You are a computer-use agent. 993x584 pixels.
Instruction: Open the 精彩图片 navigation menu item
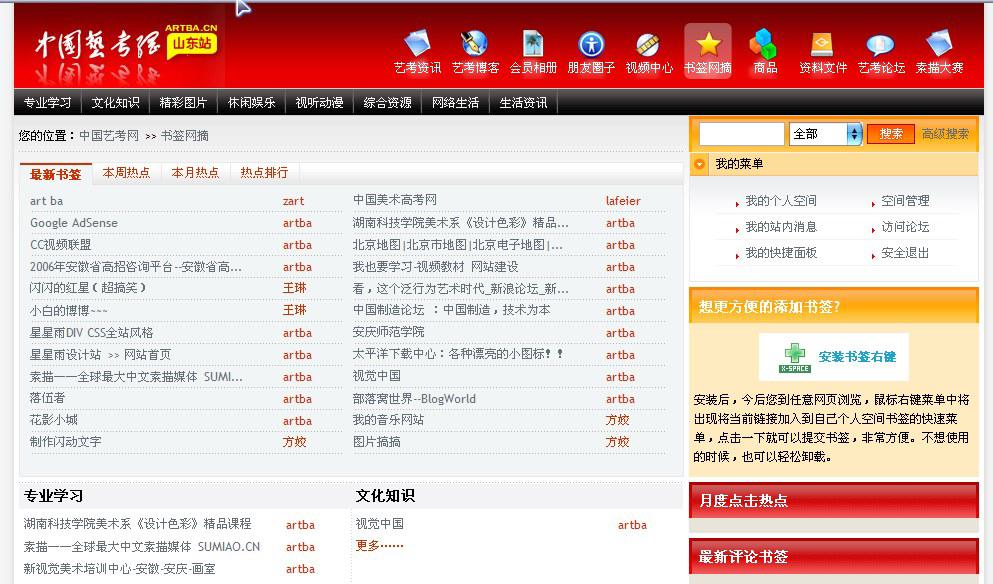[183, 103]
